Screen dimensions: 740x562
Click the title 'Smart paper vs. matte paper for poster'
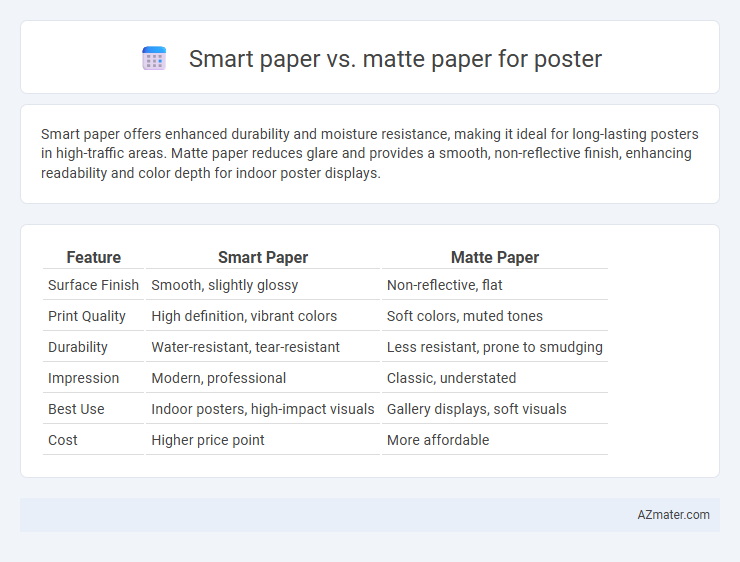tap(395, 59)
